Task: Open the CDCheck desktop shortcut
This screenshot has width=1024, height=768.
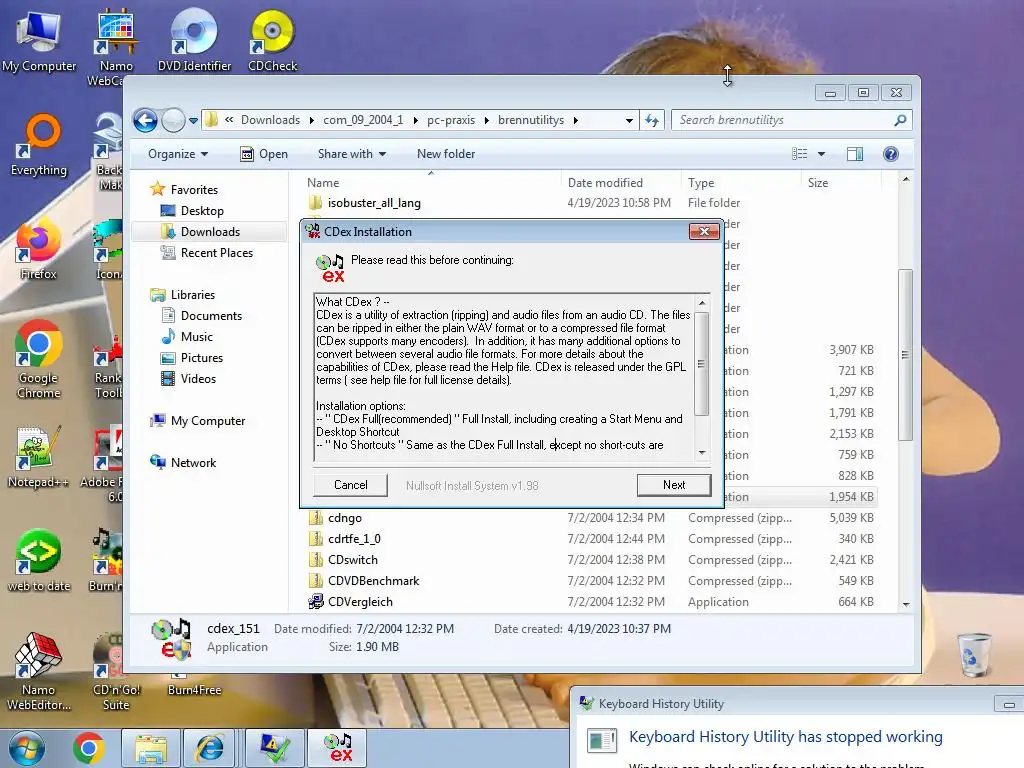Action: (272, 40)
